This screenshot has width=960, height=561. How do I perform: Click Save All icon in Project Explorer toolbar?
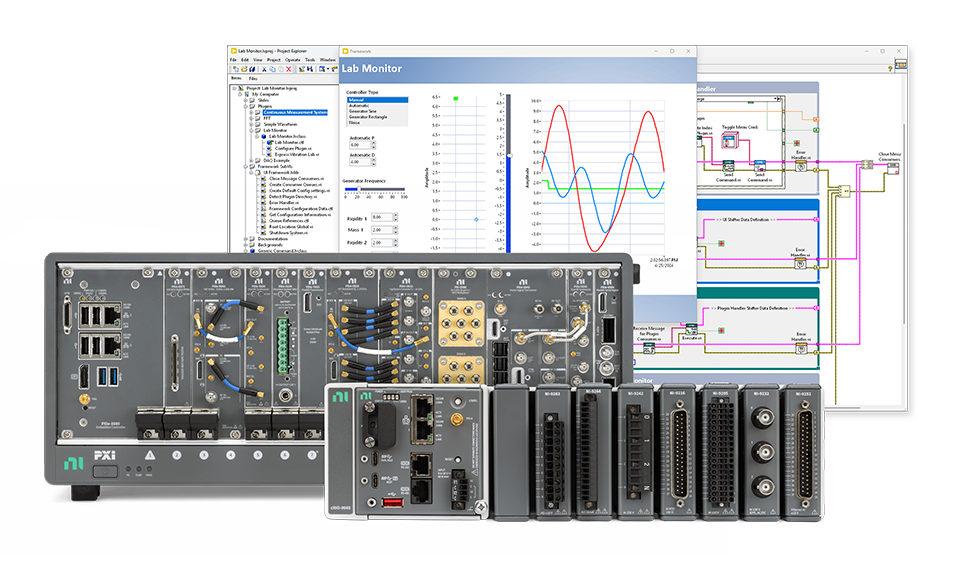click(x=252, y=69)
